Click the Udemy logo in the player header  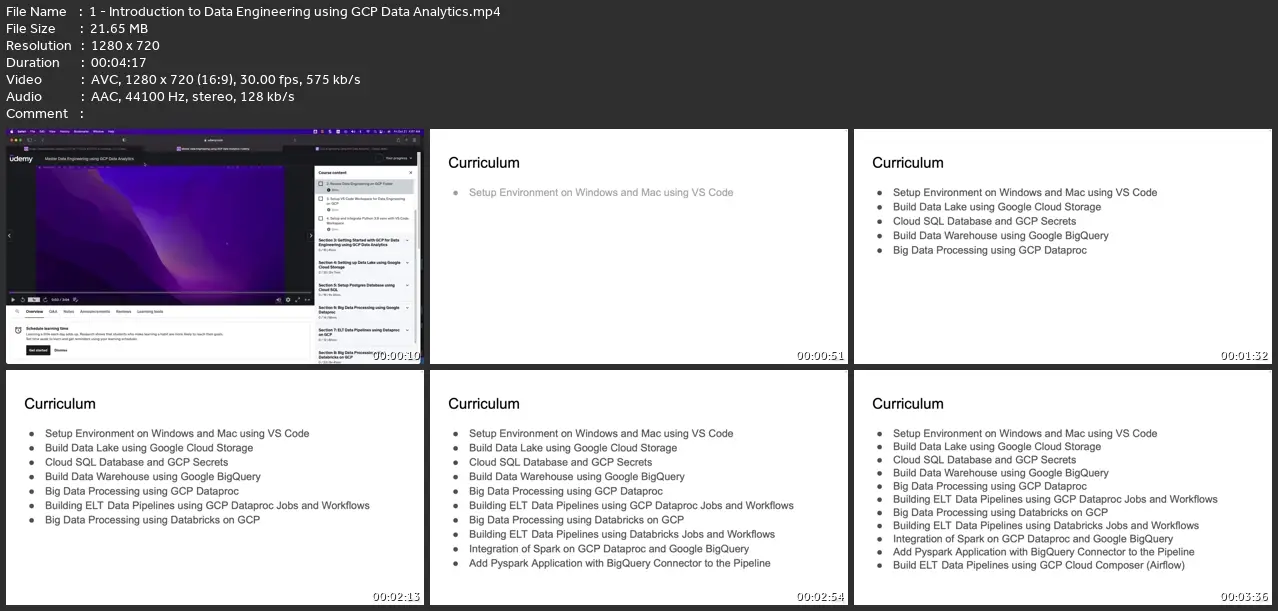pos(21,159)
